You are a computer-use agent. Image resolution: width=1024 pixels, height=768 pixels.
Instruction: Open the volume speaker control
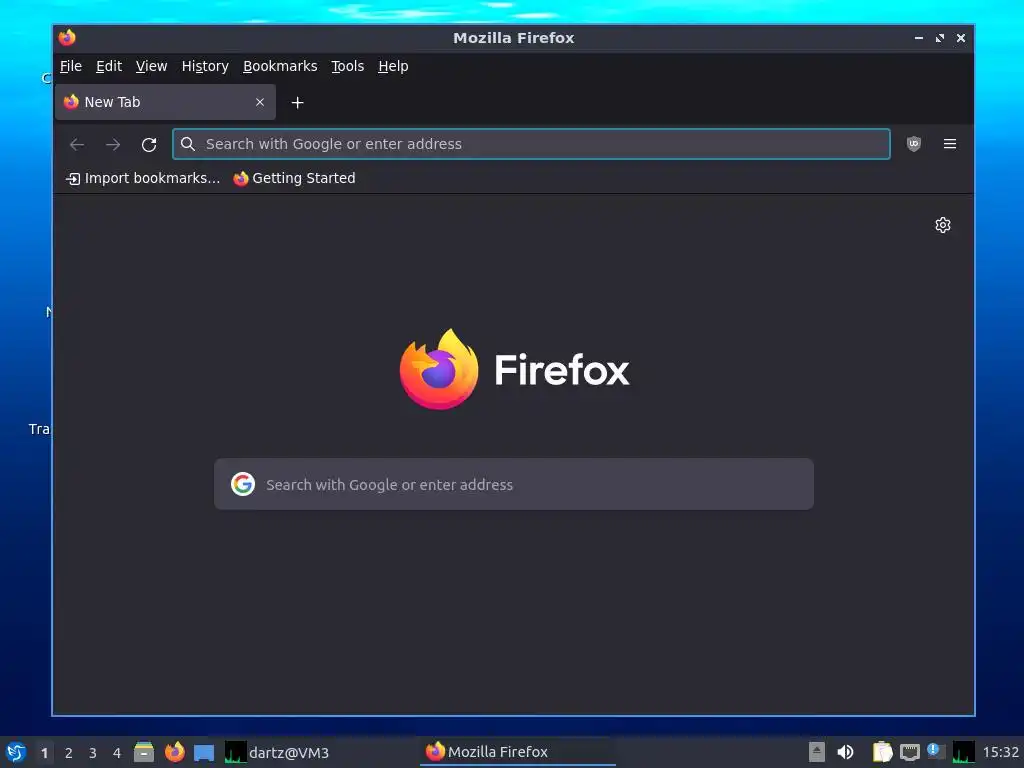[845, 752]
